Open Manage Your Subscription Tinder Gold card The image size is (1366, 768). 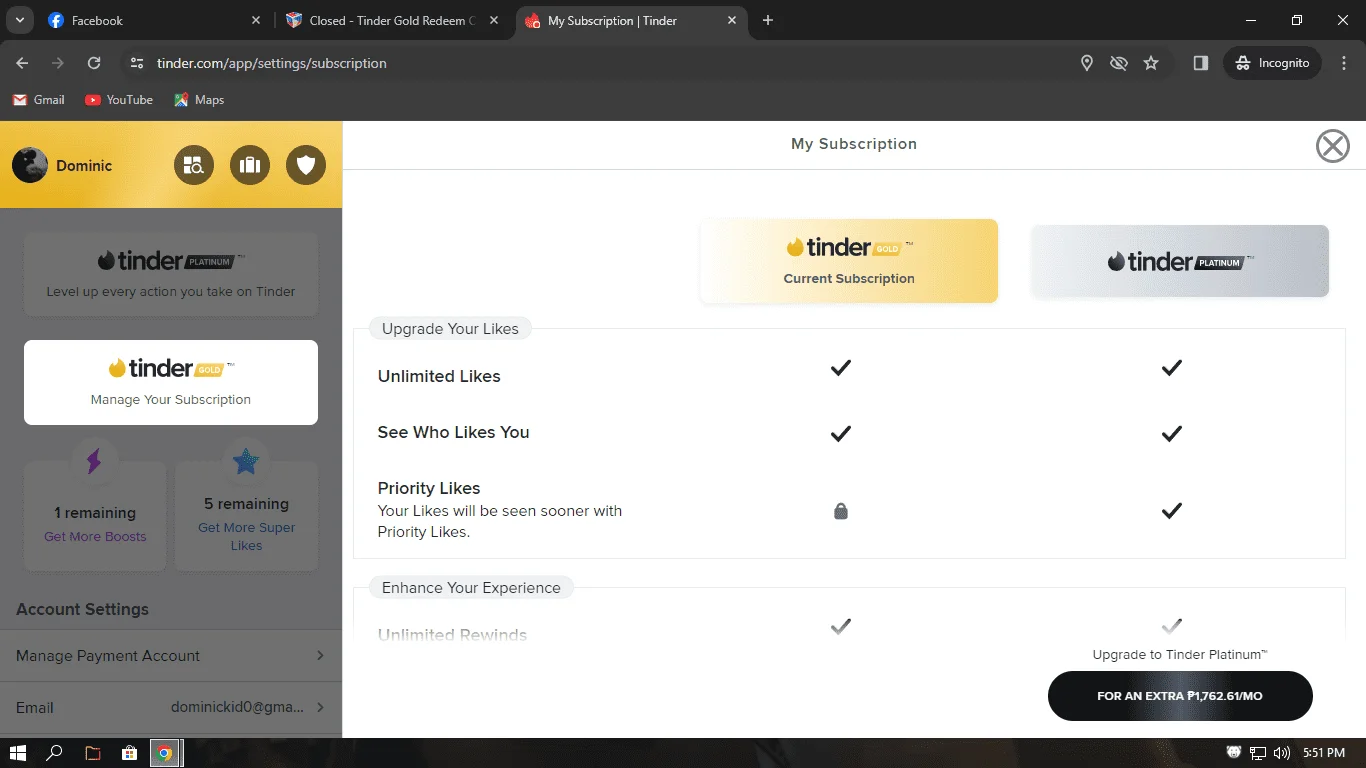click(x=171, y=382)
